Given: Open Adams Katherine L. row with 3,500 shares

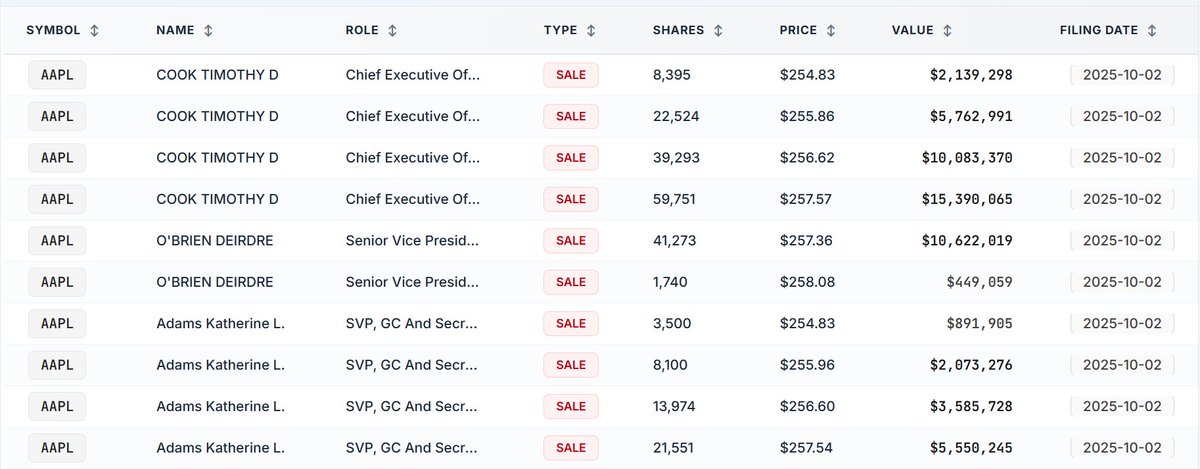Looking at the screenshot, I should tap(220, 324).
